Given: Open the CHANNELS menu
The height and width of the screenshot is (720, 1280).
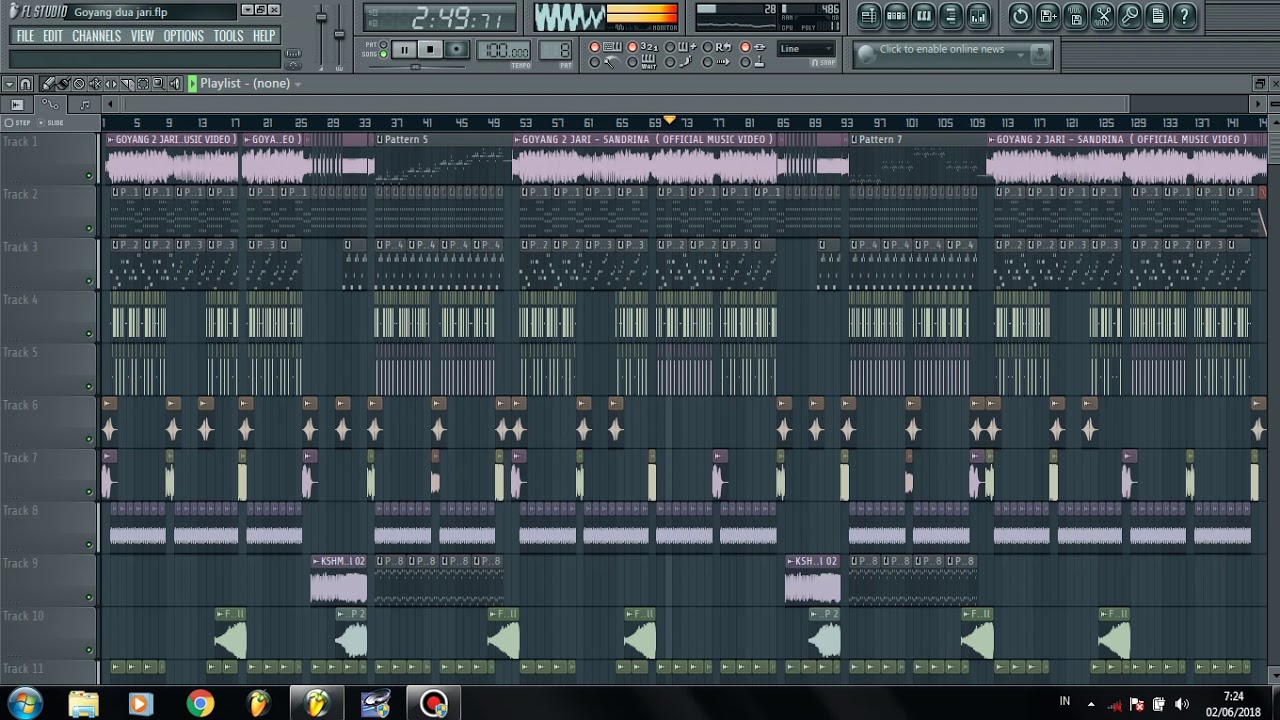Looking at the screenshot, I should click(96, 36).
